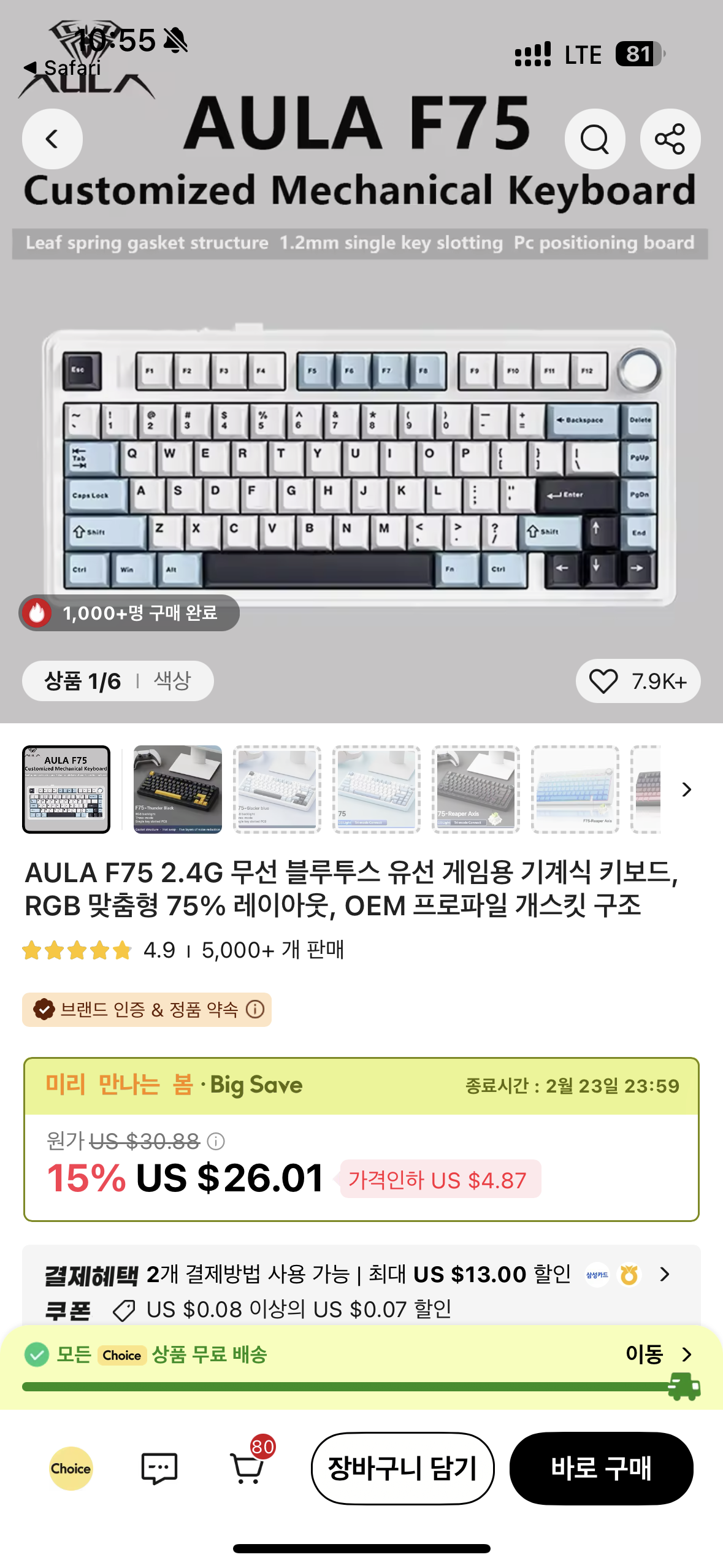The image size is (723, 1568).
Task: Expand more color thumbnails with right chevron
Action: [686, 790]
